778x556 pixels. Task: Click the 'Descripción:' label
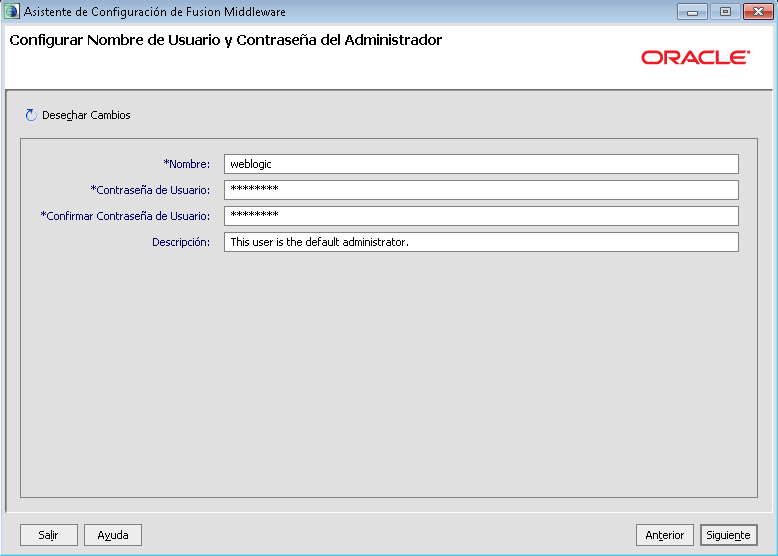click(181, 242)
